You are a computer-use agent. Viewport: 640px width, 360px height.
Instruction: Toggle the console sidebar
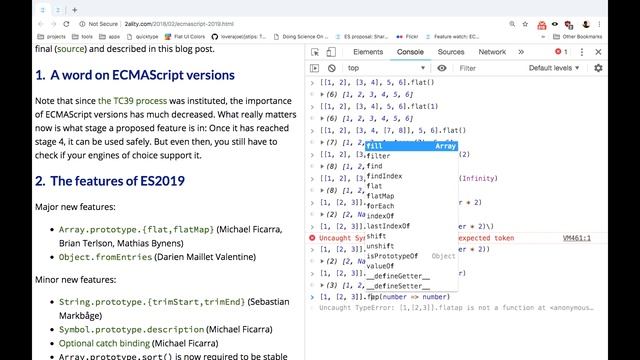pos(315,68)
